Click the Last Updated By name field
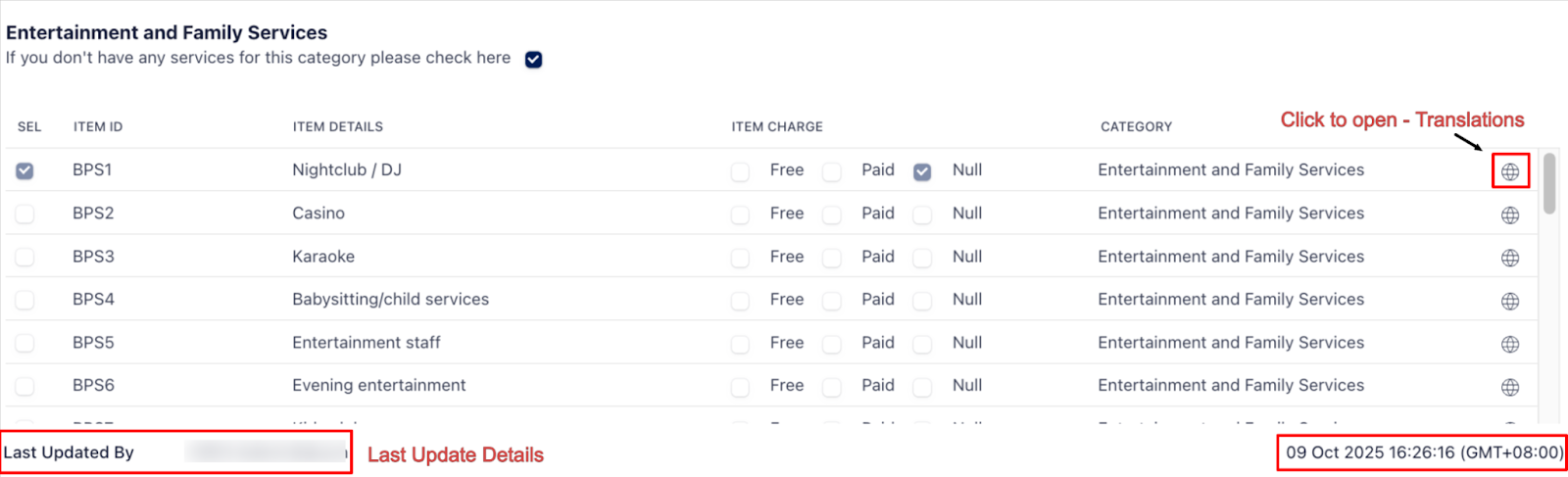This screenshot has height=477, width=1568. point(266,453)
